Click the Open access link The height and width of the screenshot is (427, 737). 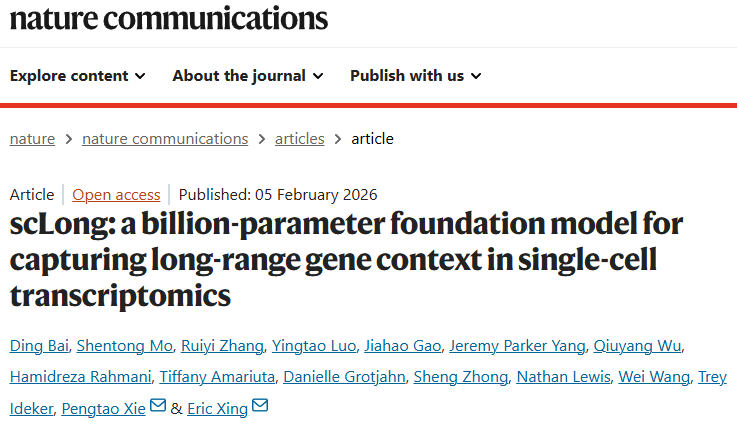click(116, 194)
